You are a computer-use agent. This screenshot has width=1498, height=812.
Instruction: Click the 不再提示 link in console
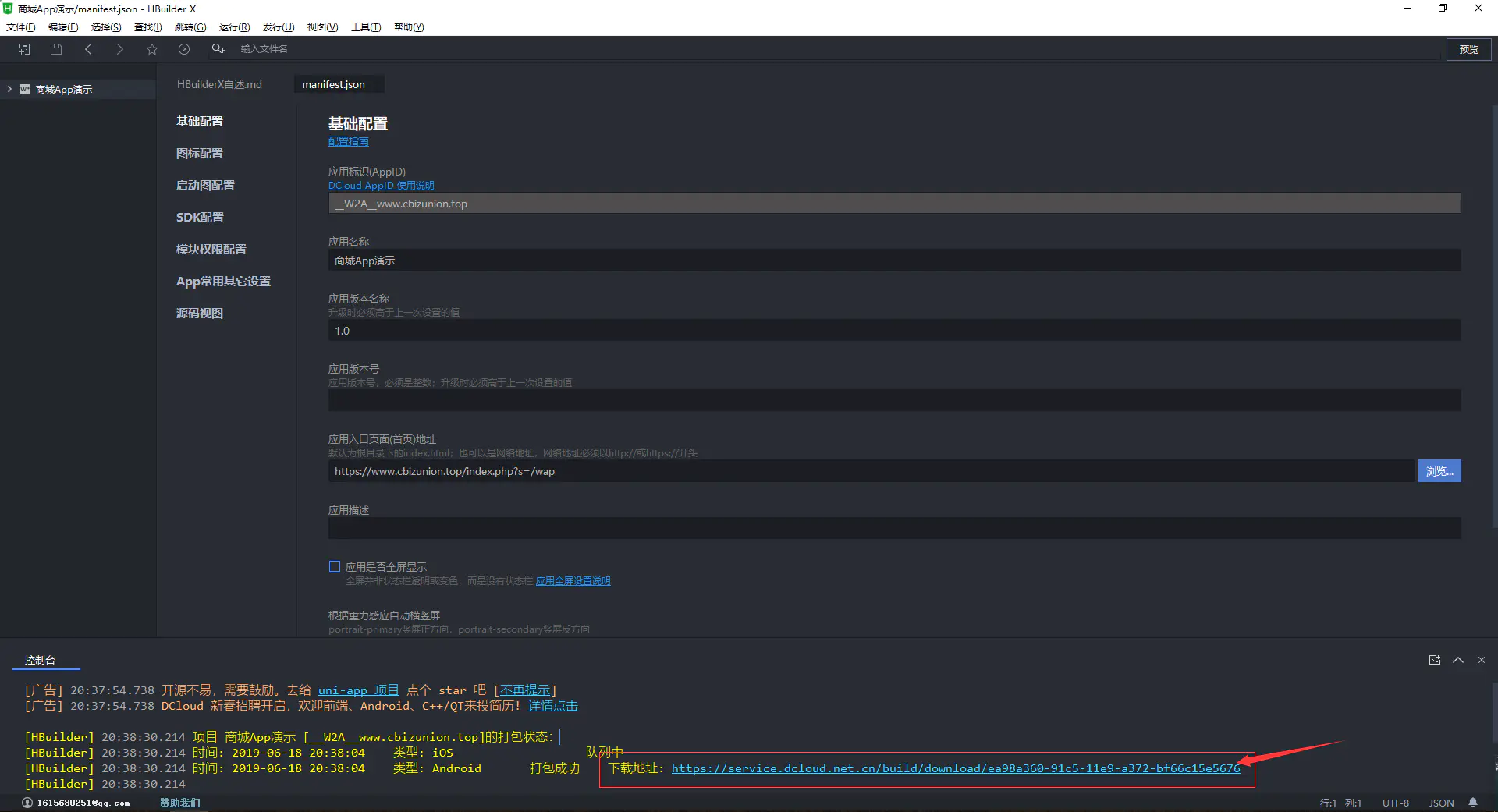(525, 690)
